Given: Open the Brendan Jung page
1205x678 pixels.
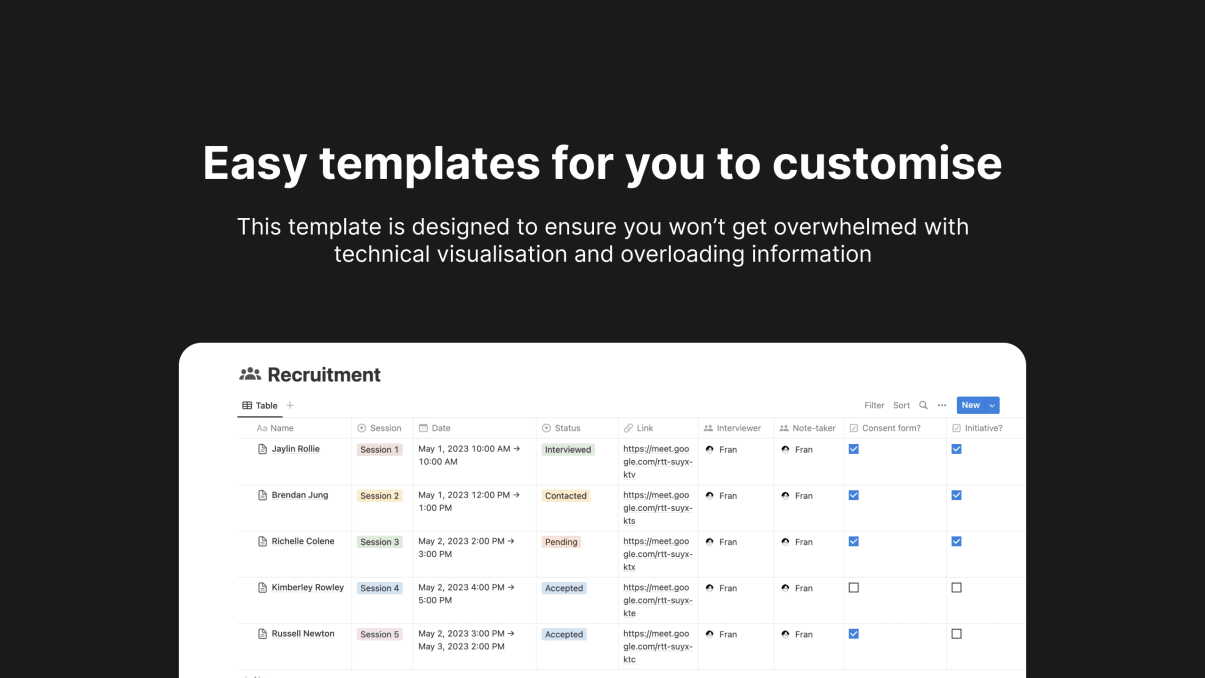Looking at the screenshot, I should tap(300, 495).
